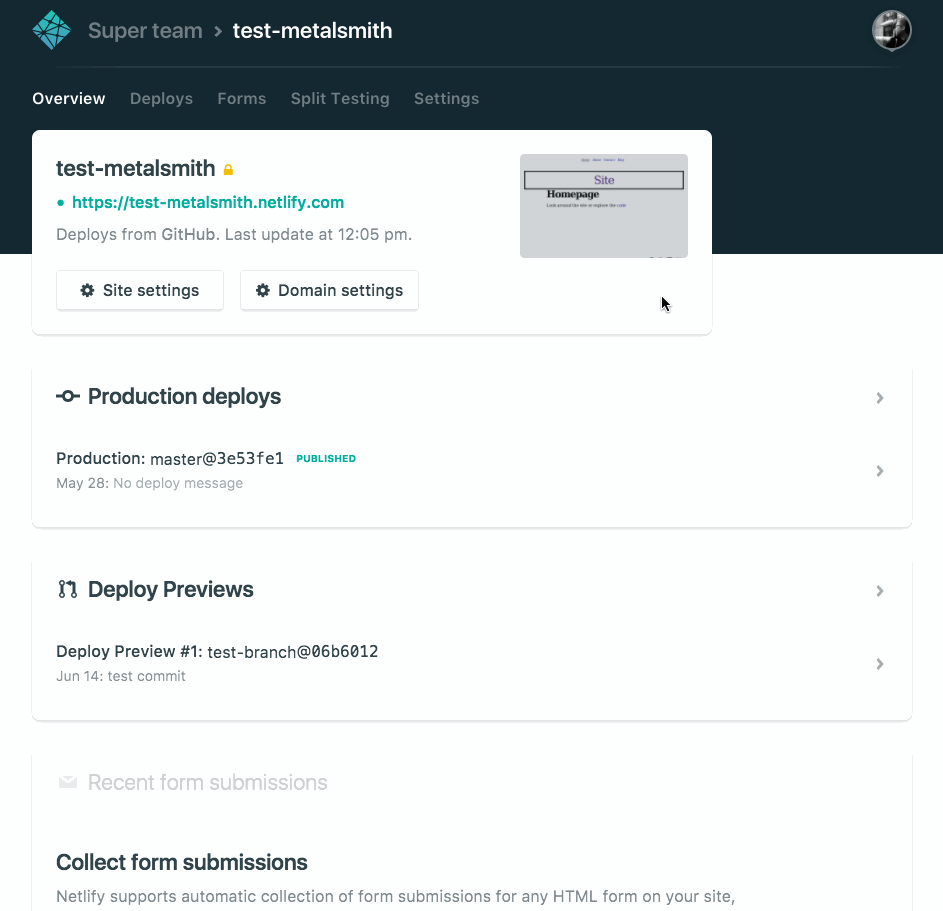Click the yellow lock icon beside test-metalsmith
The width and height of the screenshot is (943, 911).
[x=228, y=170]
